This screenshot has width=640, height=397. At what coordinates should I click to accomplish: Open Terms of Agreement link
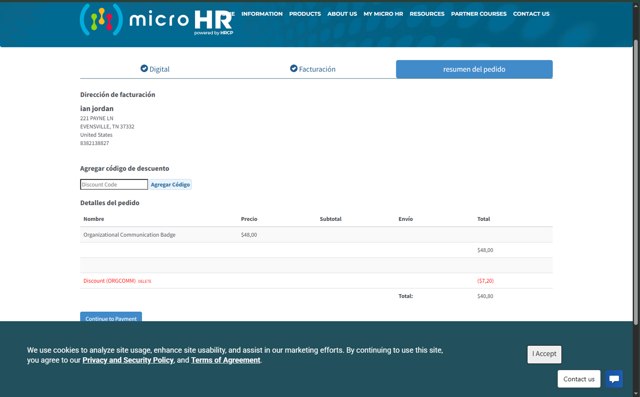tap(226, 360)
